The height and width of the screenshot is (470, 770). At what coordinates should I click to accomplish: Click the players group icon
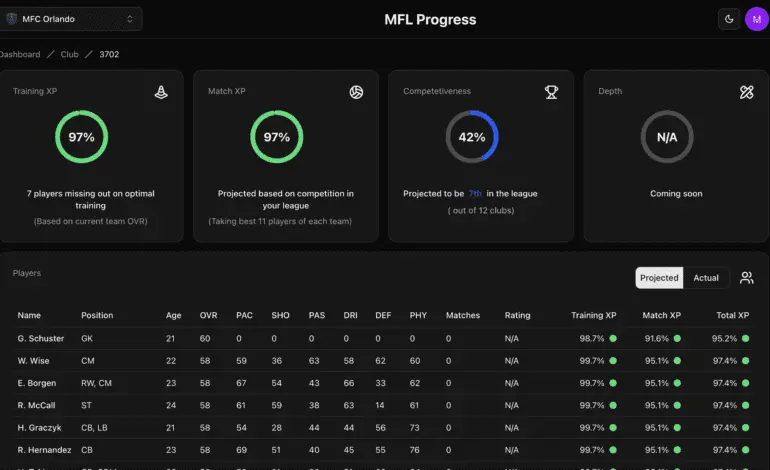click(746, 278)
